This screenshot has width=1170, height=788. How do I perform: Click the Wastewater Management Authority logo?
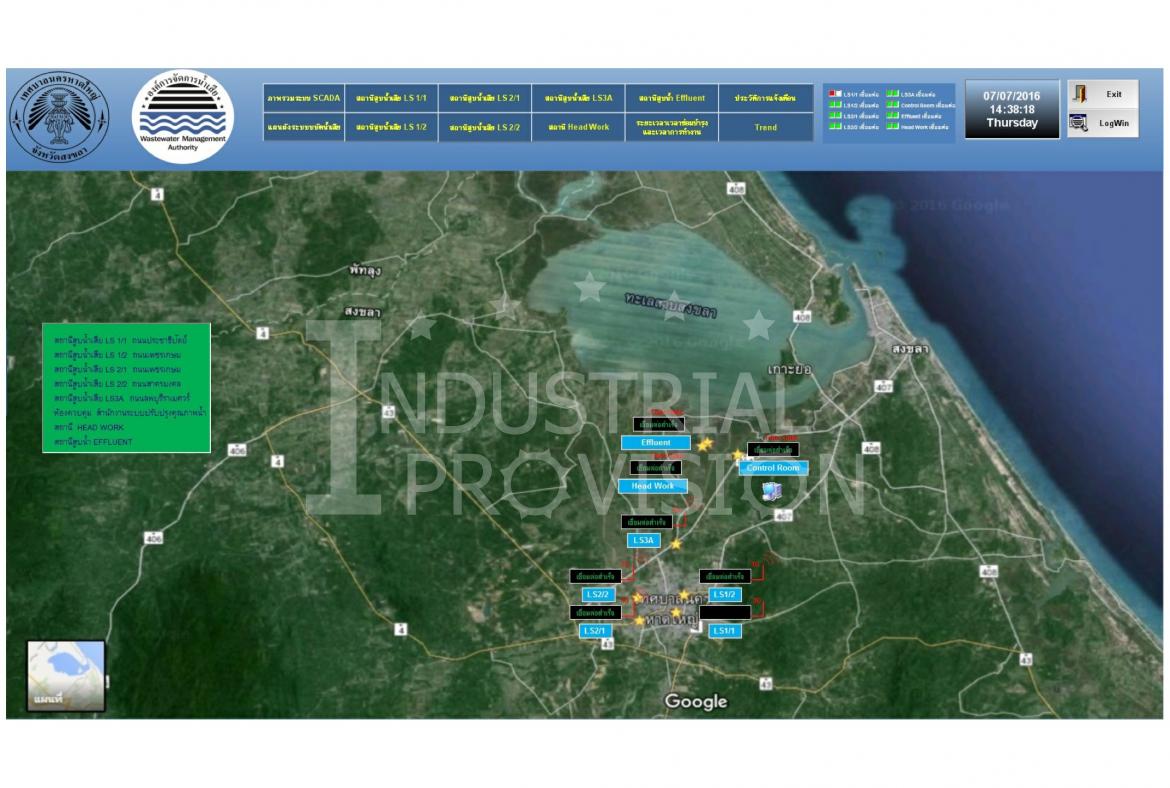(183, 118)
